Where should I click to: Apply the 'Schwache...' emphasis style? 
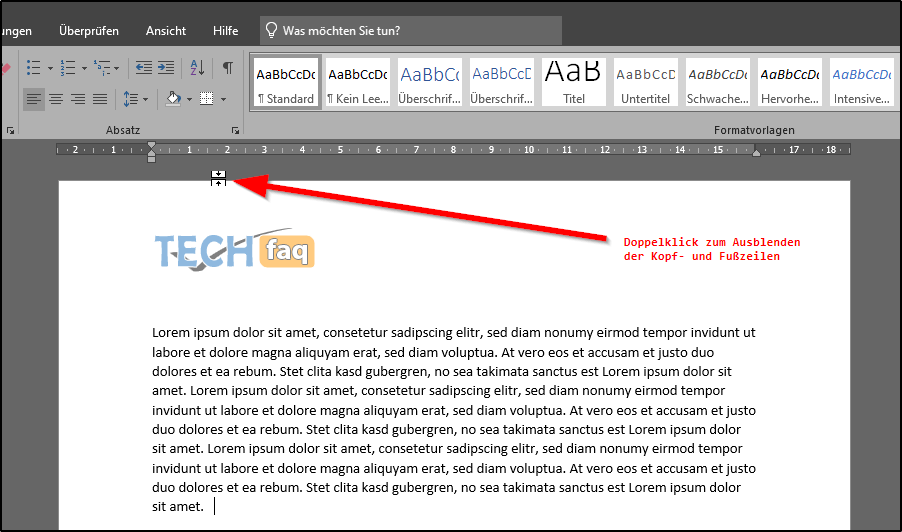click(x=718, y=82)
